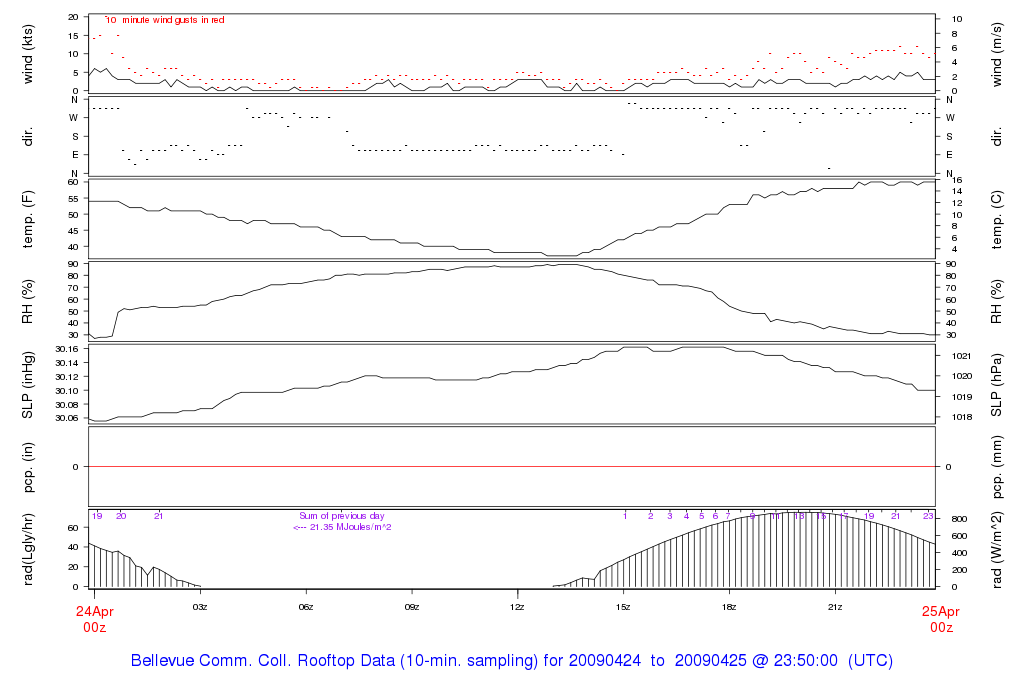The image size is (1024, 700).
Task: Click the '21.35 MJoules/m^2' value
Action: click(351, 527)
